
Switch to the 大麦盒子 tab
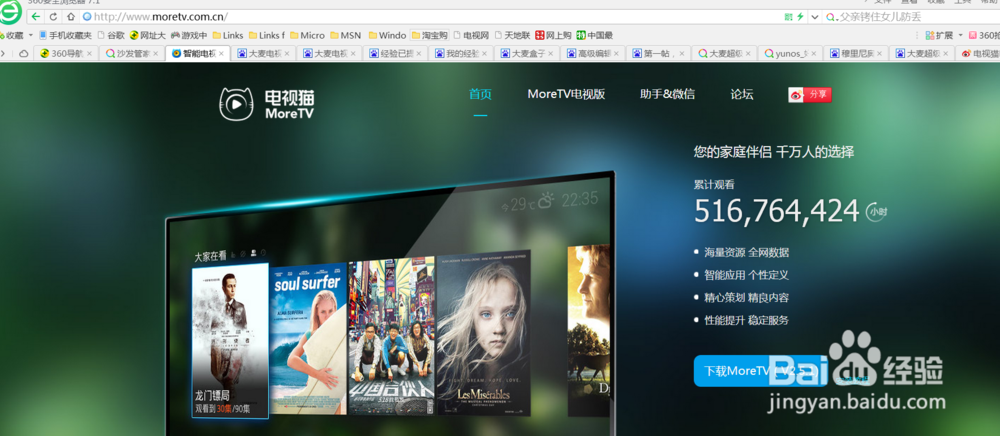(527, 54)
